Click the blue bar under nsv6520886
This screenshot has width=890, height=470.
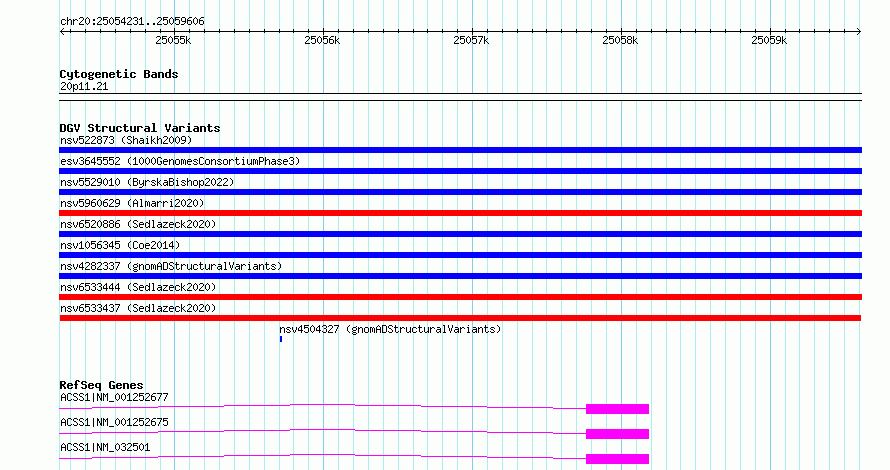[460, 234]
